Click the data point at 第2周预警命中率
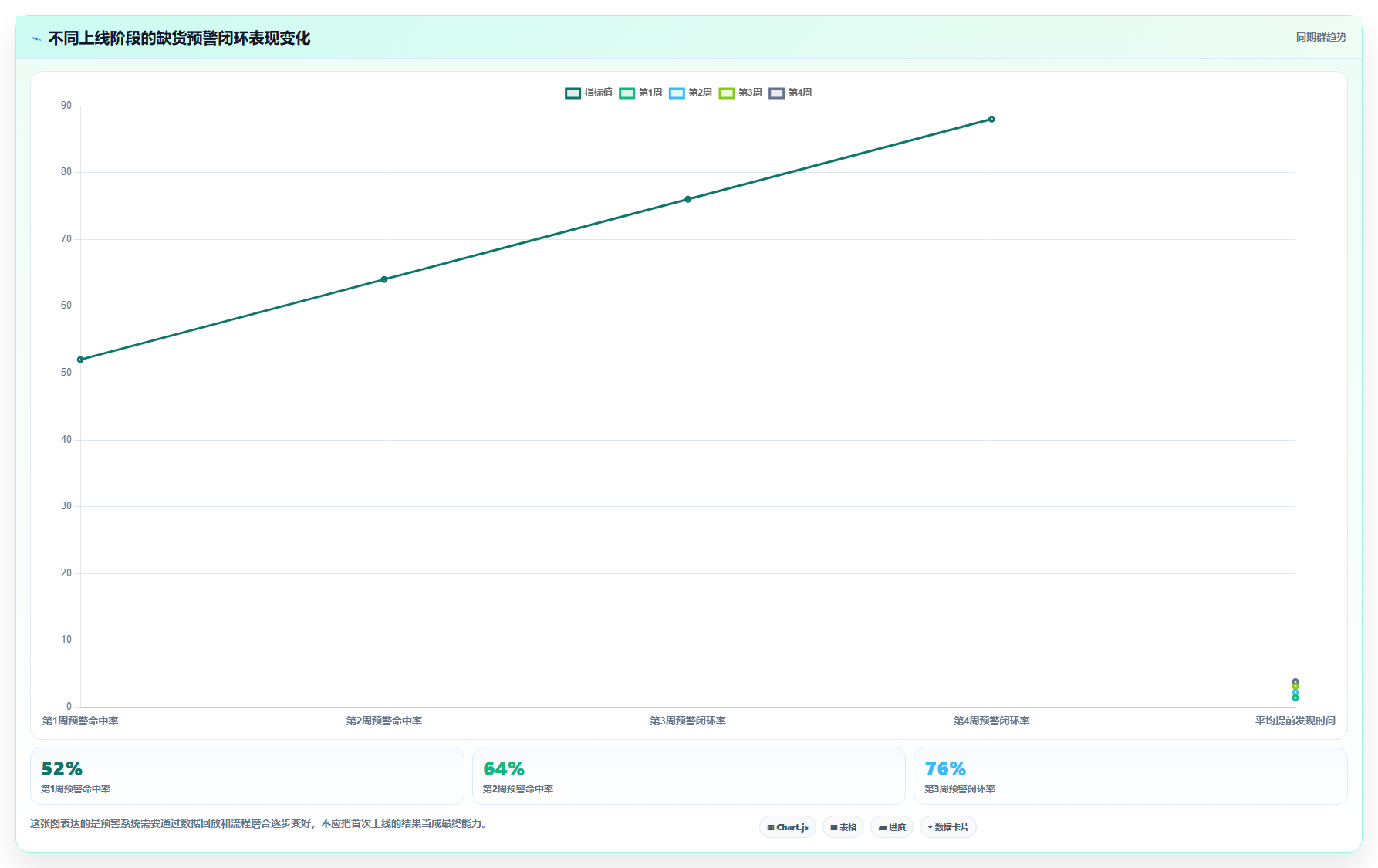 [x=384, y=279]
